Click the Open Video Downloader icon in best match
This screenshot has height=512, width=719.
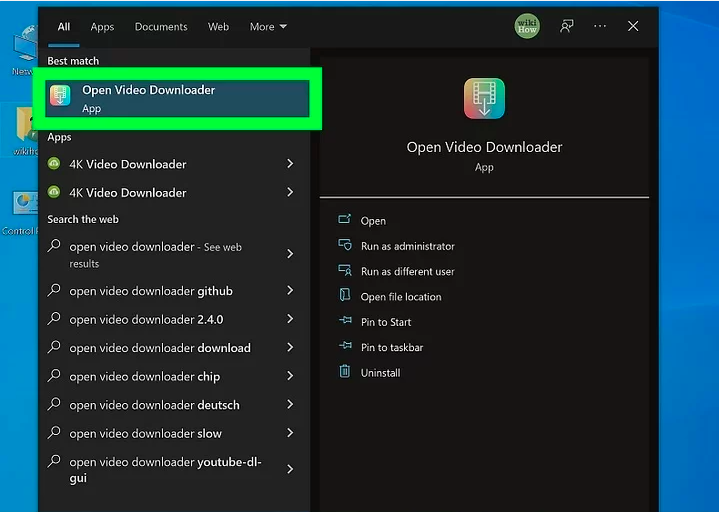60,95
